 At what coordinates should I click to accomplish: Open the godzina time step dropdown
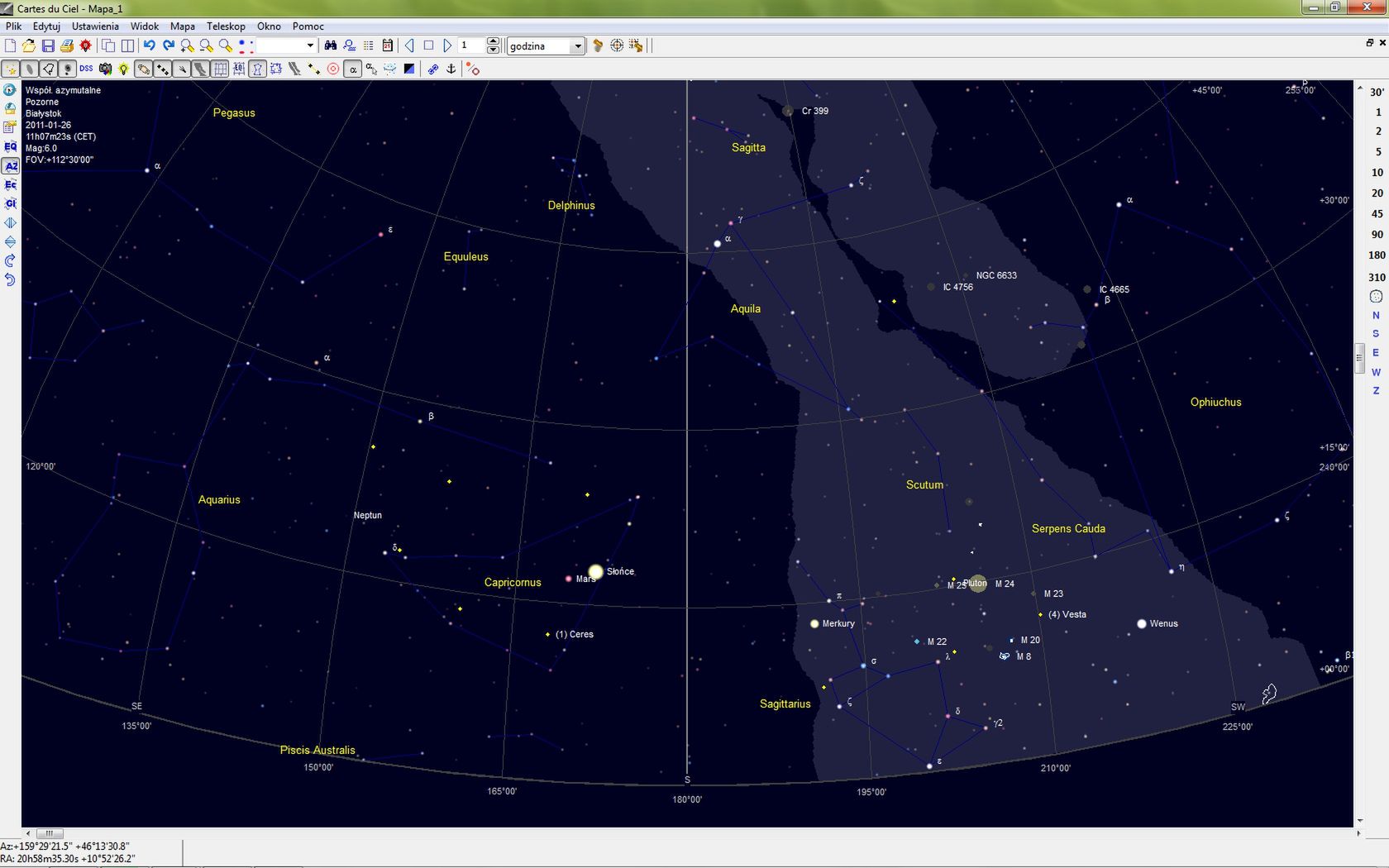point(577,45)
